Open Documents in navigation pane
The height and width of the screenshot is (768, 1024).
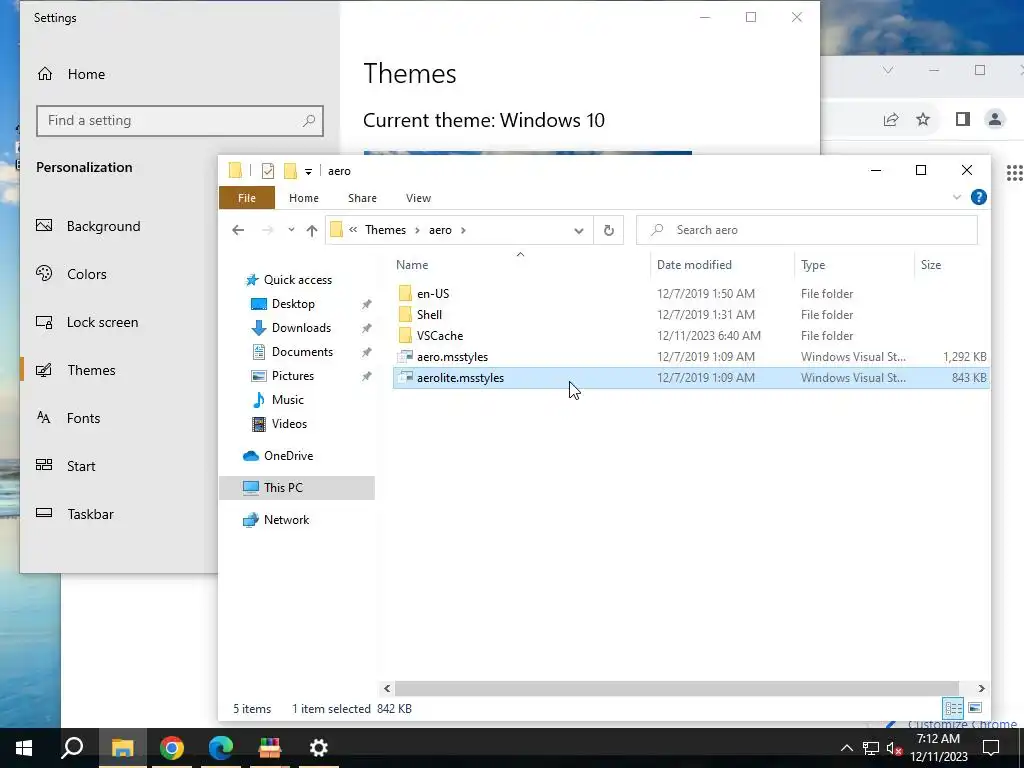point(302,352)
